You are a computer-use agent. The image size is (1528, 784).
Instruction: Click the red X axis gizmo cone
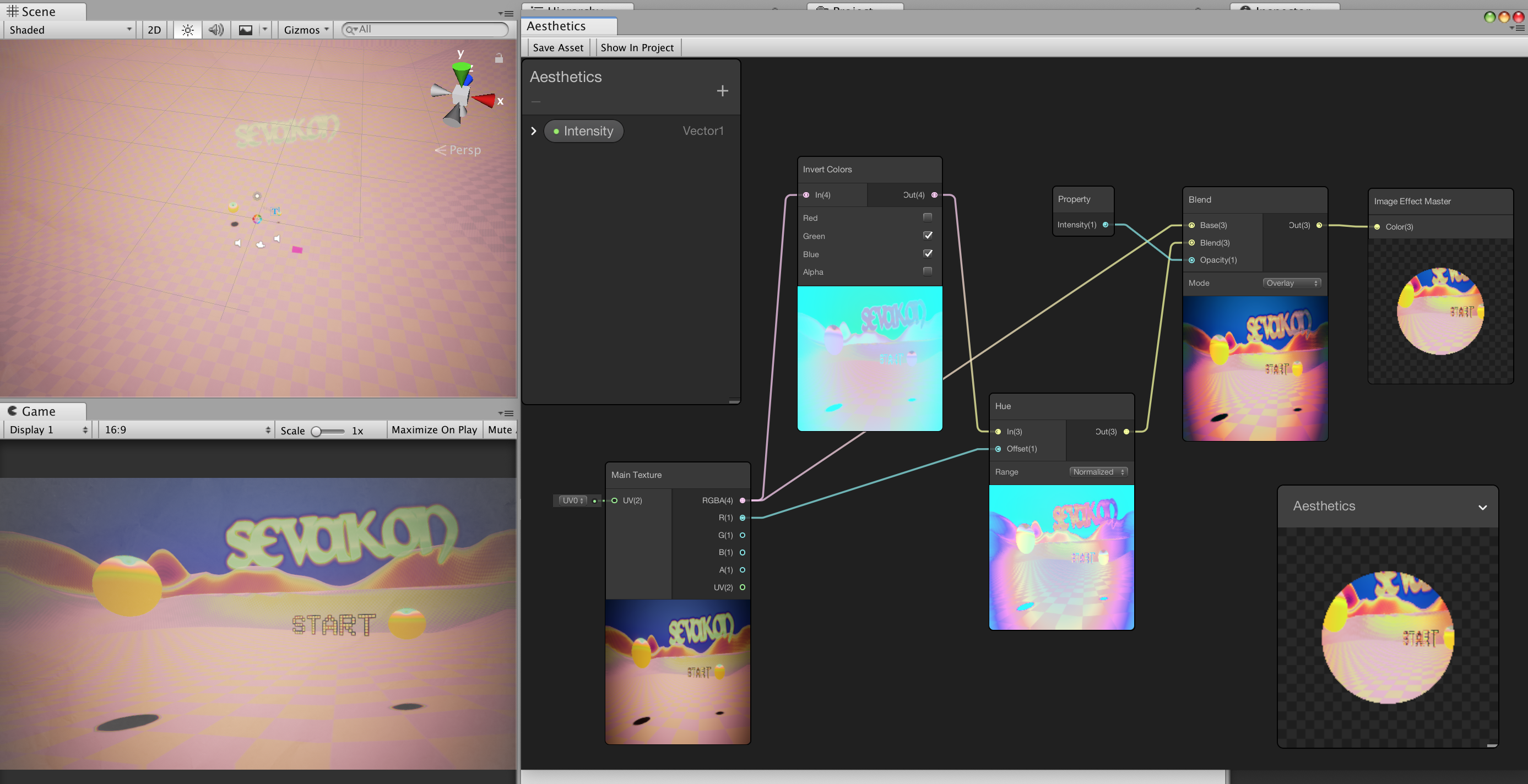(485, 100)
